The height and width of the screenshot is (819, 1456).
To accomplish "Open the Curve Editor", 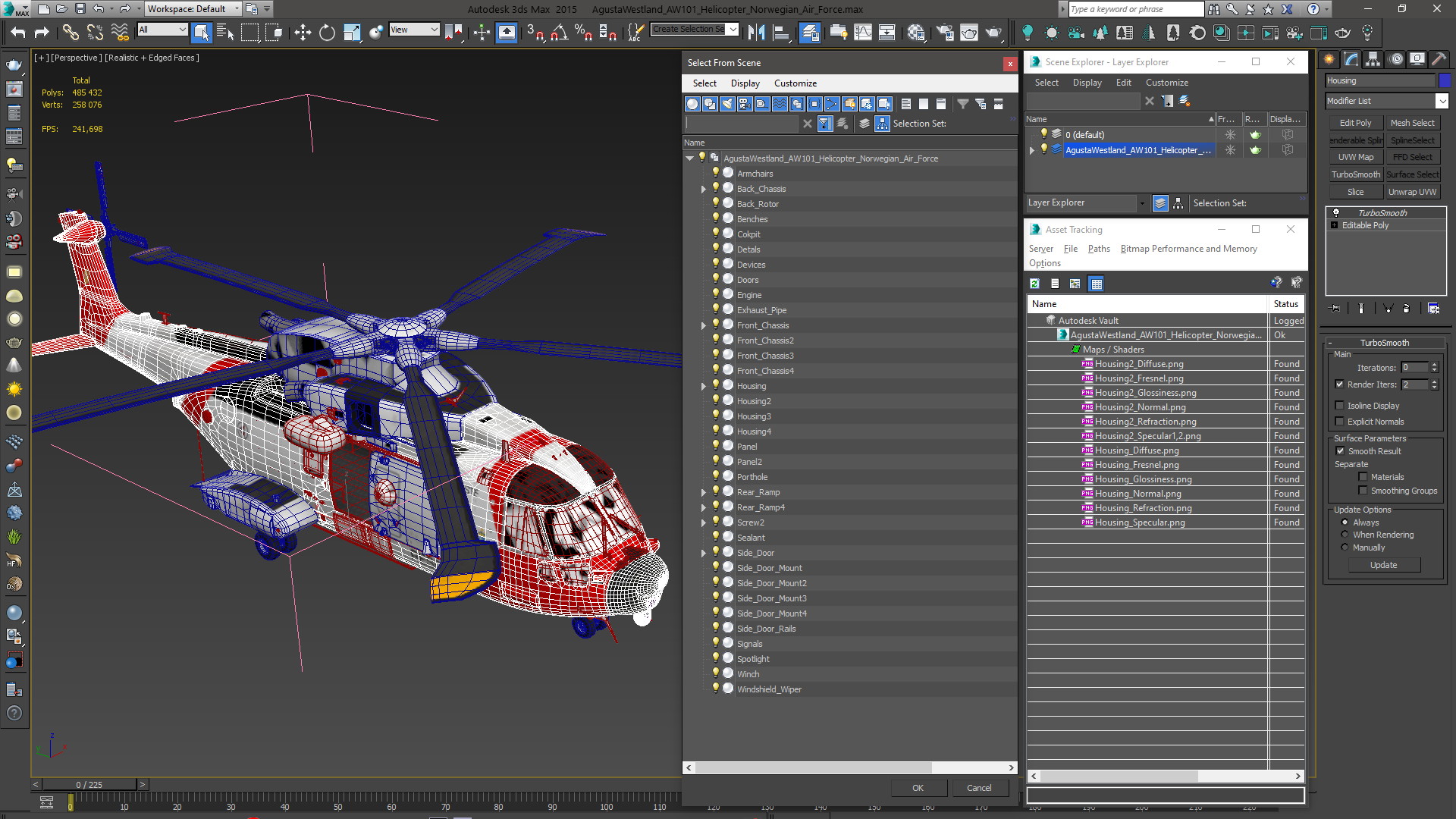I will (x=863, y=32).
